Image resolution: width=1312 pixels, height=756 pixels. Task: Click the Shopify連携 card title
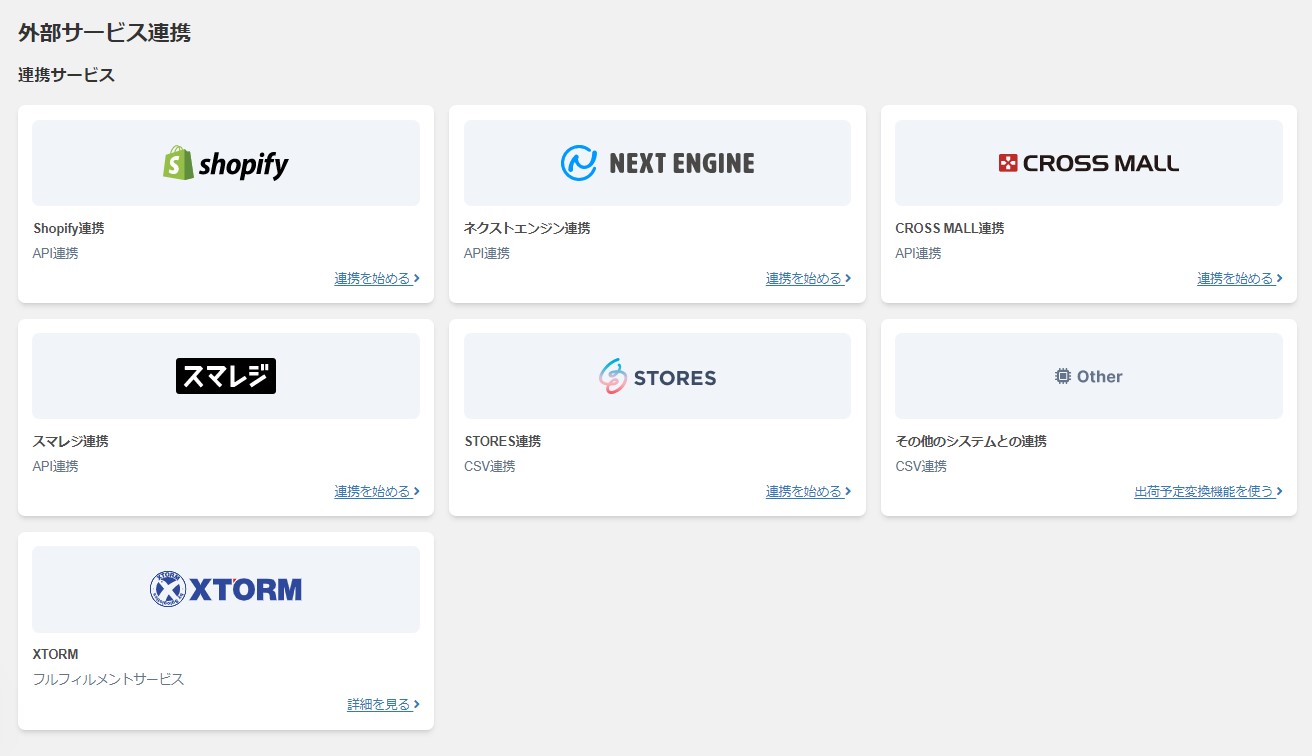point(68,228)
